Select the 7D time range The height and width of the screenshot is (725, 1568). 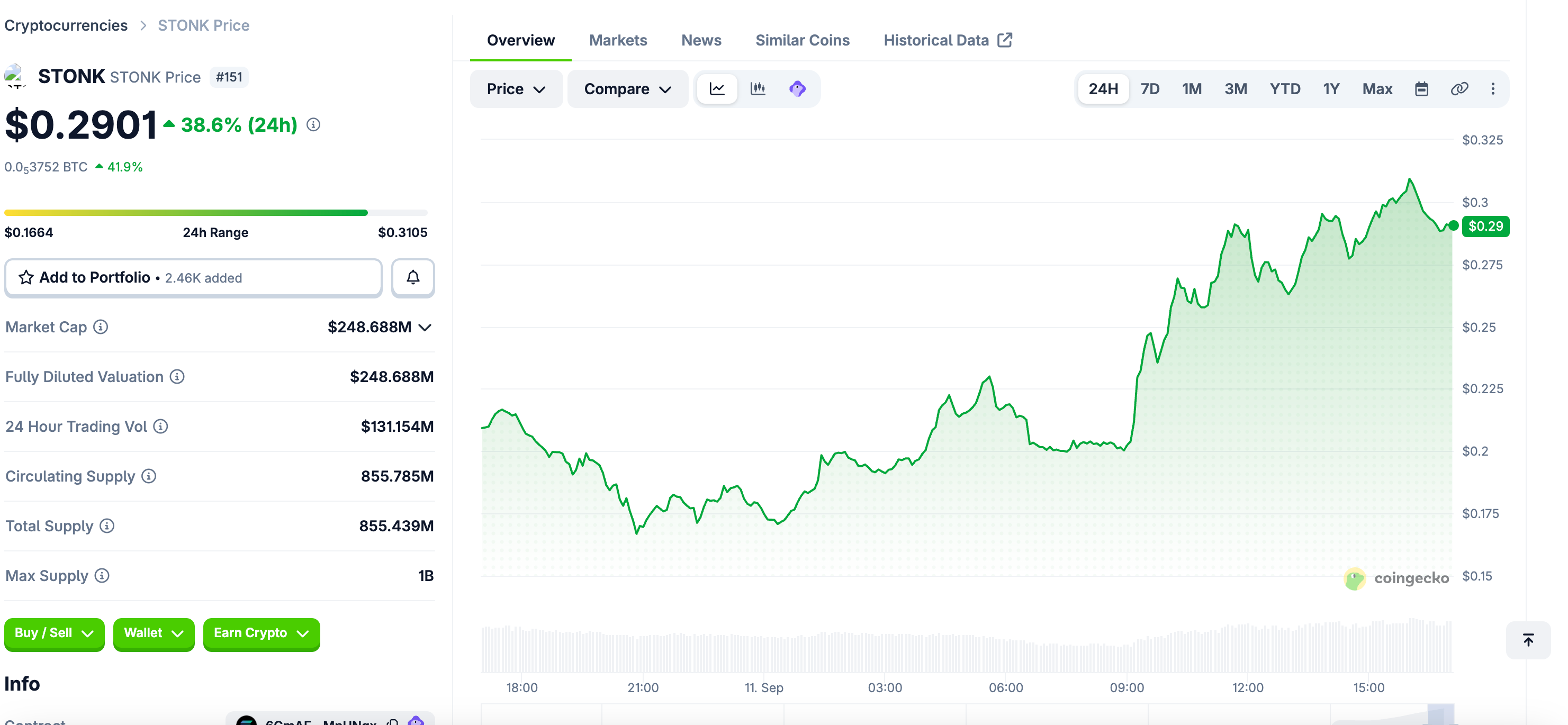pos(1150,89)
